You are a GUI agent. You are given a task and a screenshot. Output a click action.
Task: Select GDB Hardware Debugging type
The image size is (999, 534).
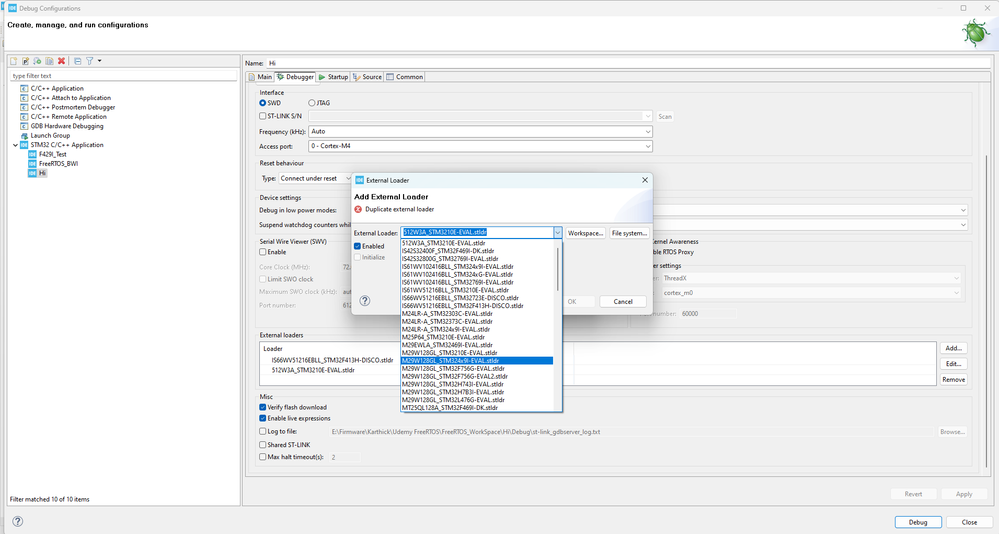(66, 126)
